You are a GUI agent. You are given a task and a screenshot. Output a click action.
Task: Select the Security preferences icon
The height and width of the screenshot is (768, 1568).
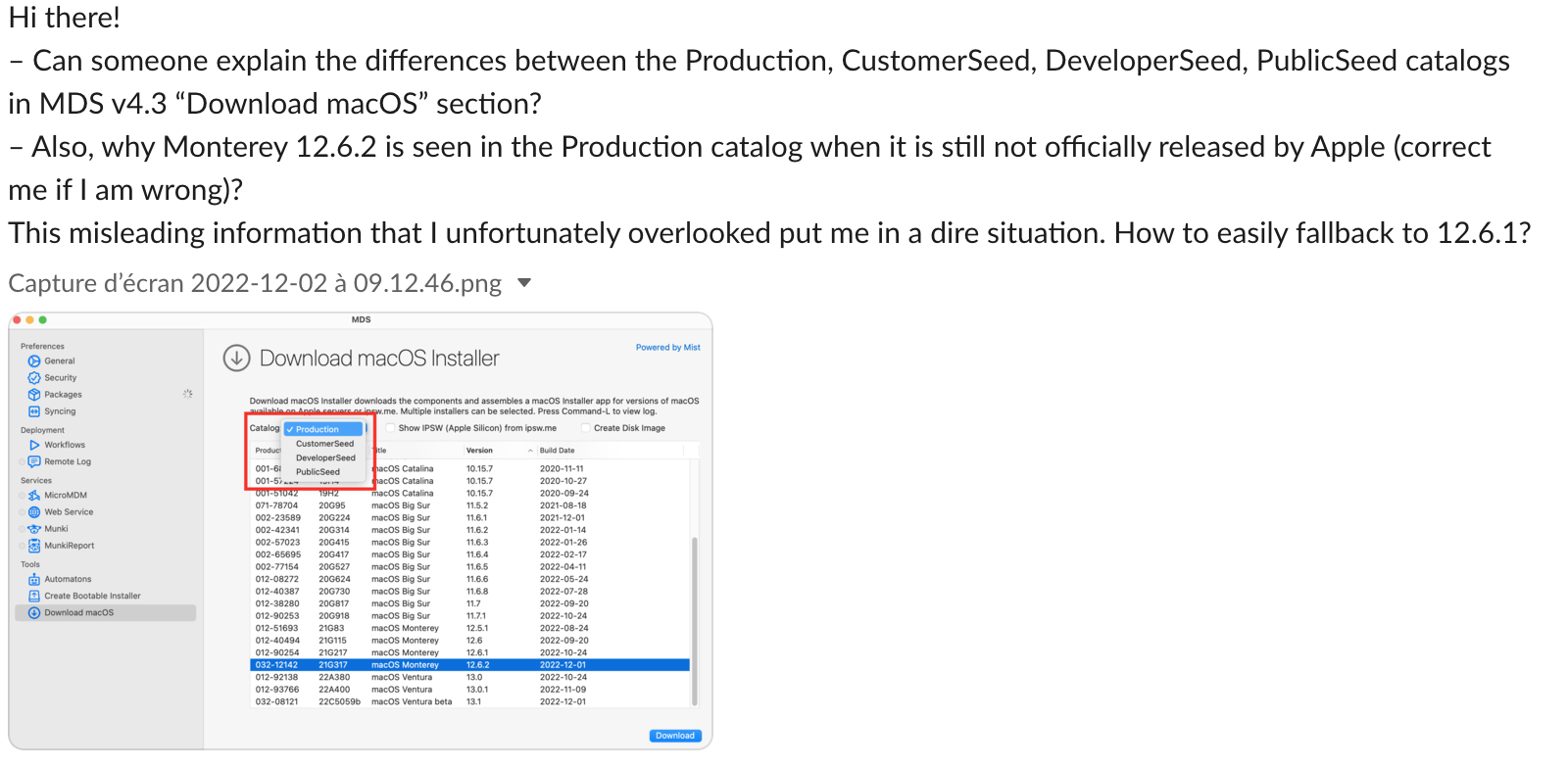pos(61,377)
